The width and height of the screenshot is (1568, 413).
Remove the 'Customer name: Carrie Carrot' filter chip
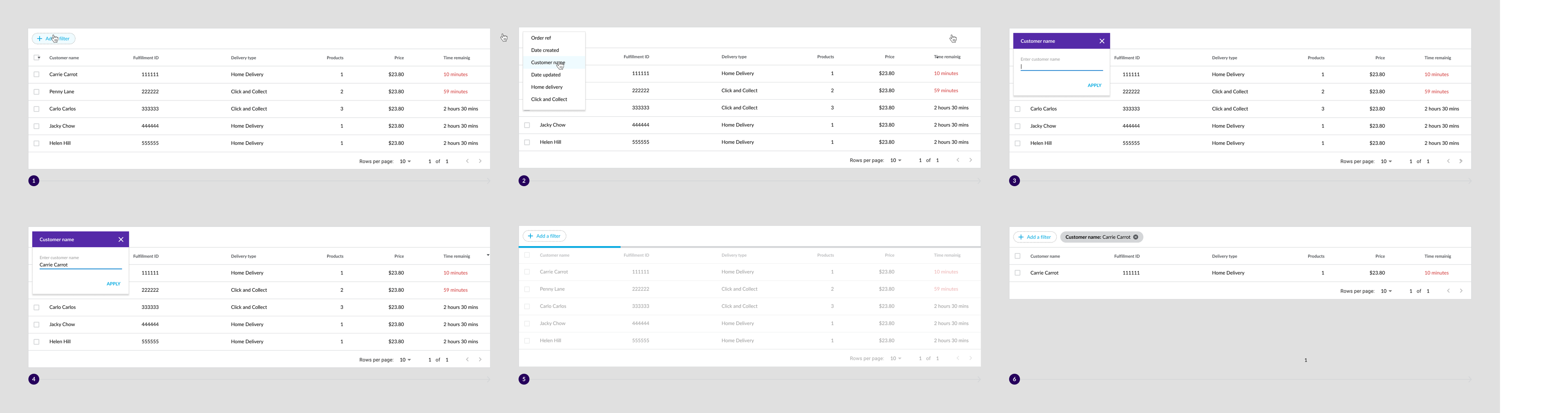pos(1135,237)
